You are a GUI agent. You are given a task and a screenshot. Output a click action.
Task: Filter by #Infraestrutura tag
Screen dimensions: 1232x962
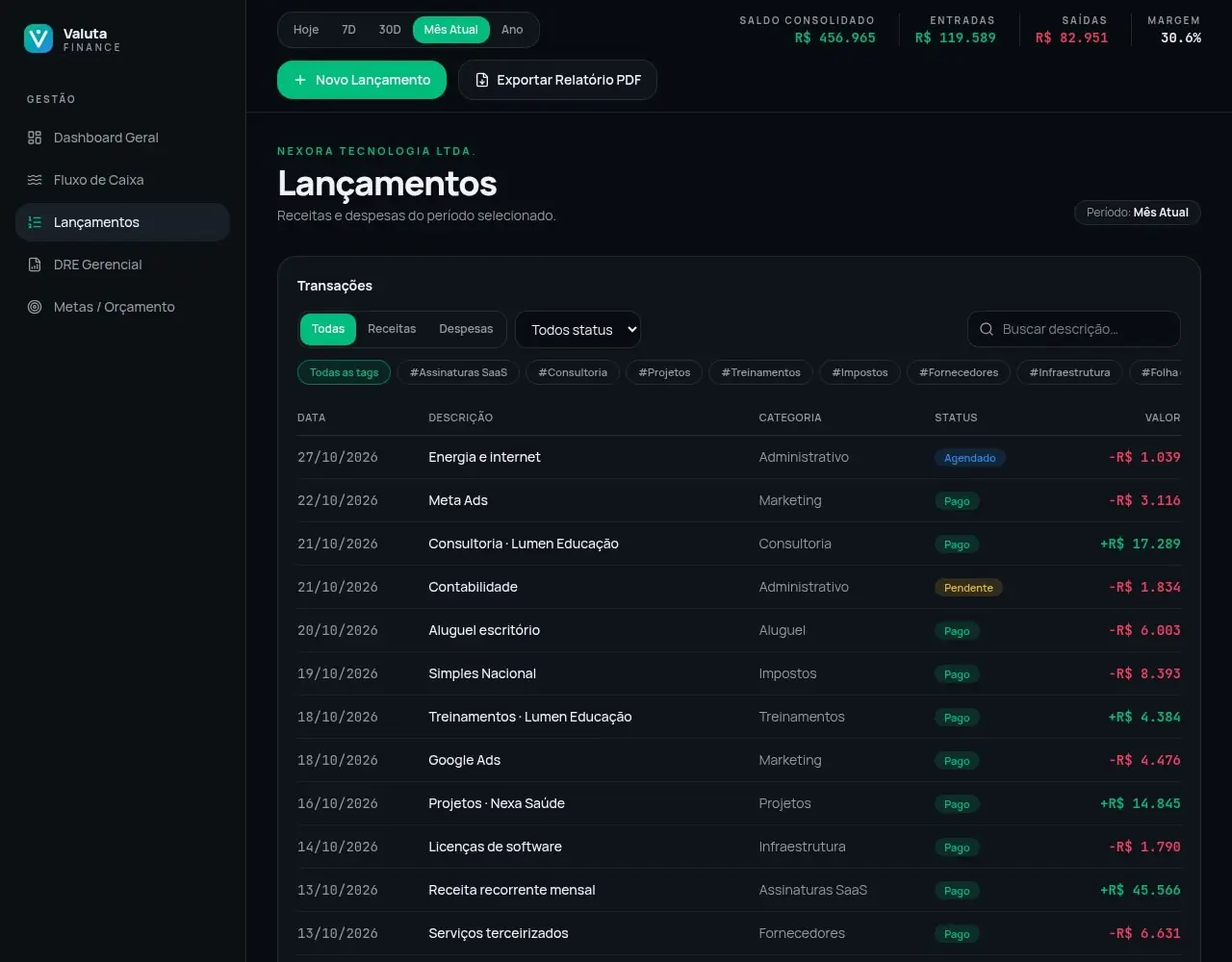pyautogui.click(x=1069, y=372)
